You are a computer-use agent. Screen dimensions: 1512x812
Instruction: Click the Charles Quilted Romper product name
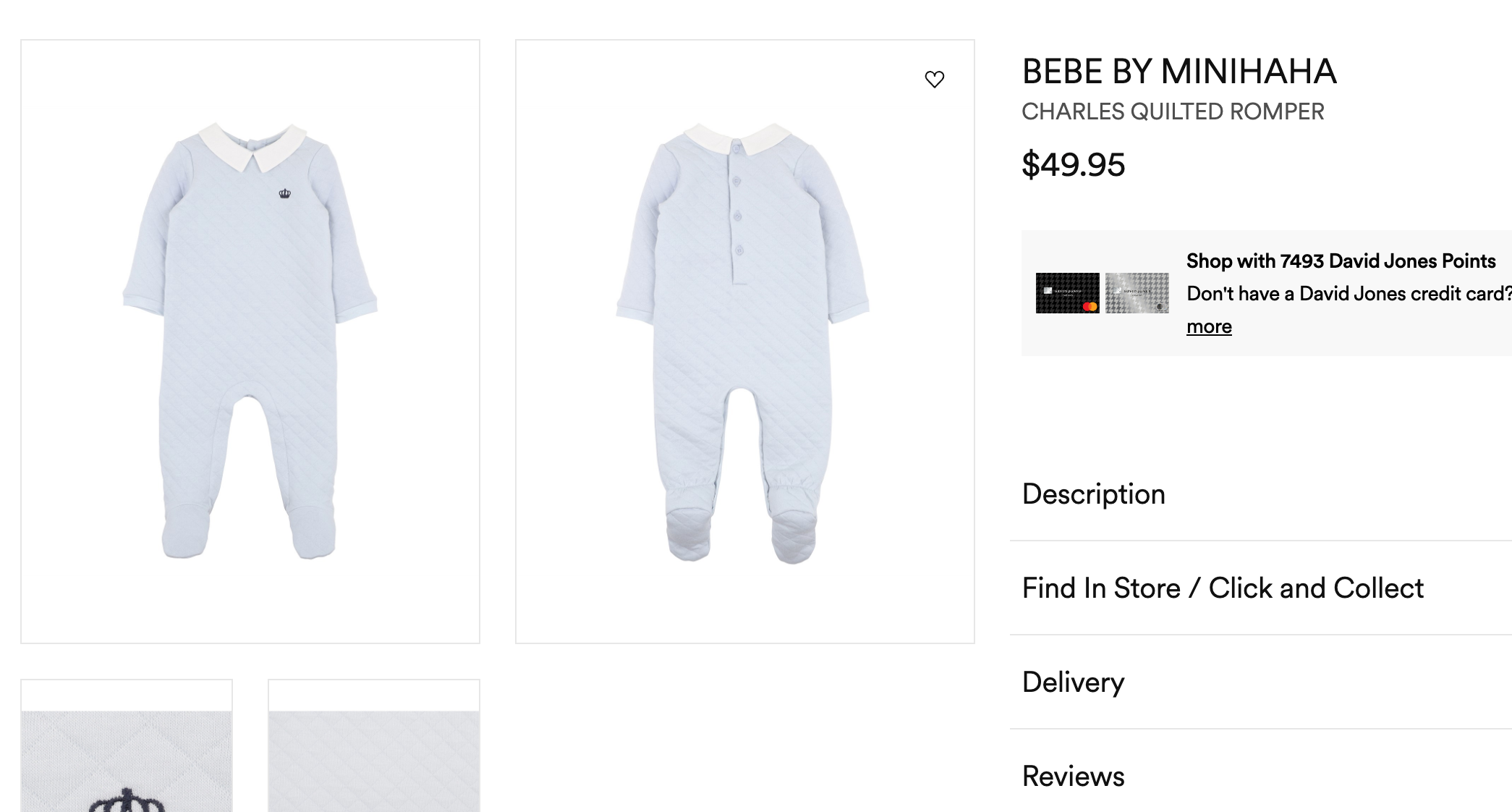coord(1173,112)
